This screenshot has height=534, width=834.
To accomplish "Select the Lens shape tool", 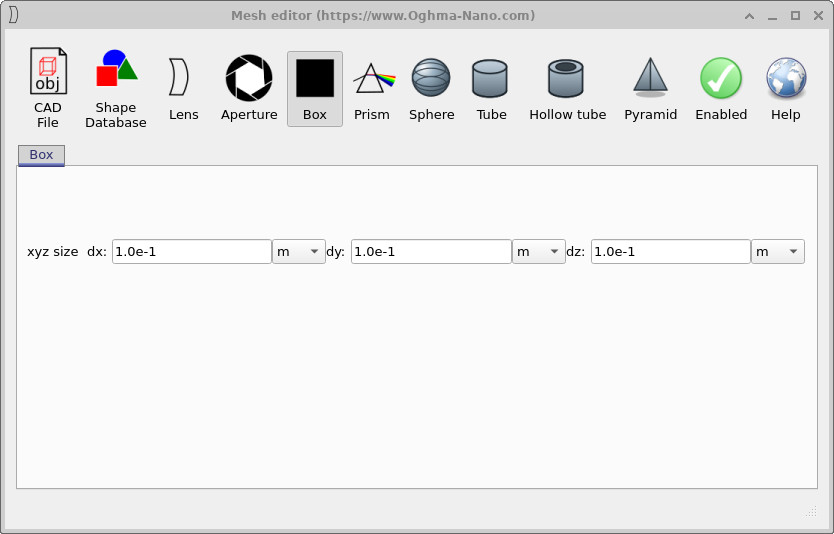I will [x=183, y=88].
